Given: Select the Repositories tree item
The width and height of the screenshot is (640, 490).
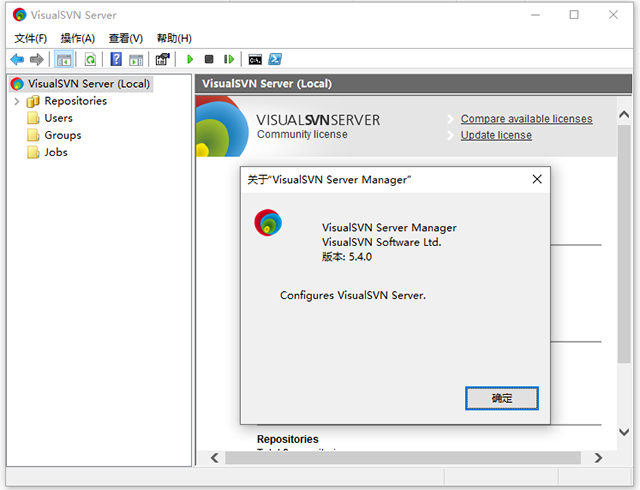Looking at the screenshot, I should (76, 101).
